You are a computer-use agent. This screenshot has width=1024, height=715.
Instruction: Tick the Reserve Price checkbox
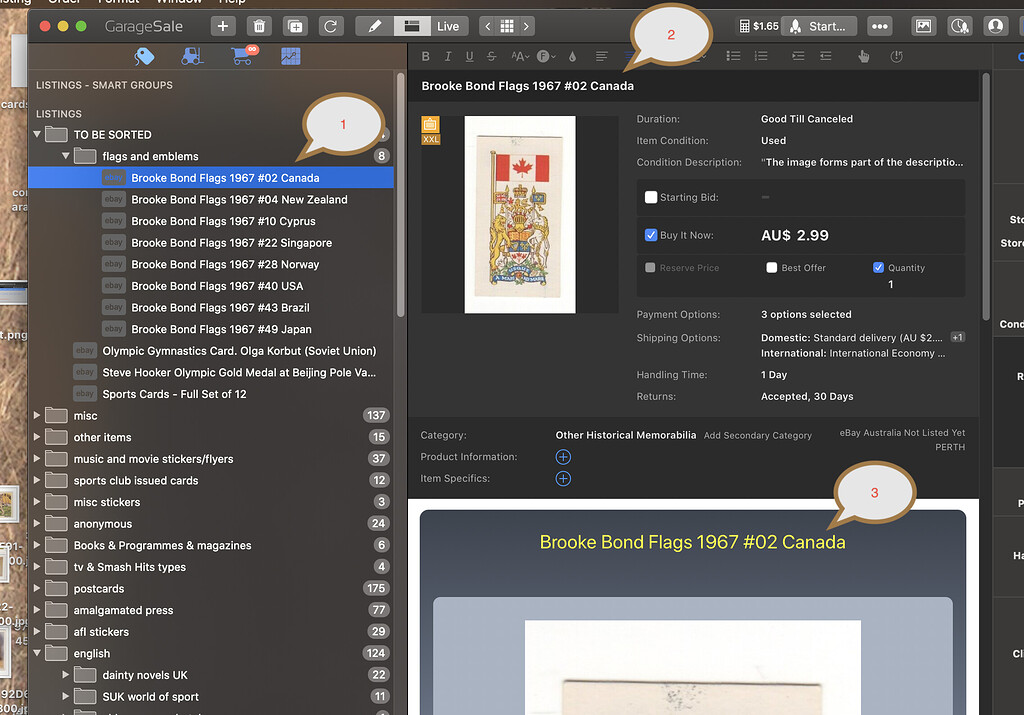click(650, 268)
